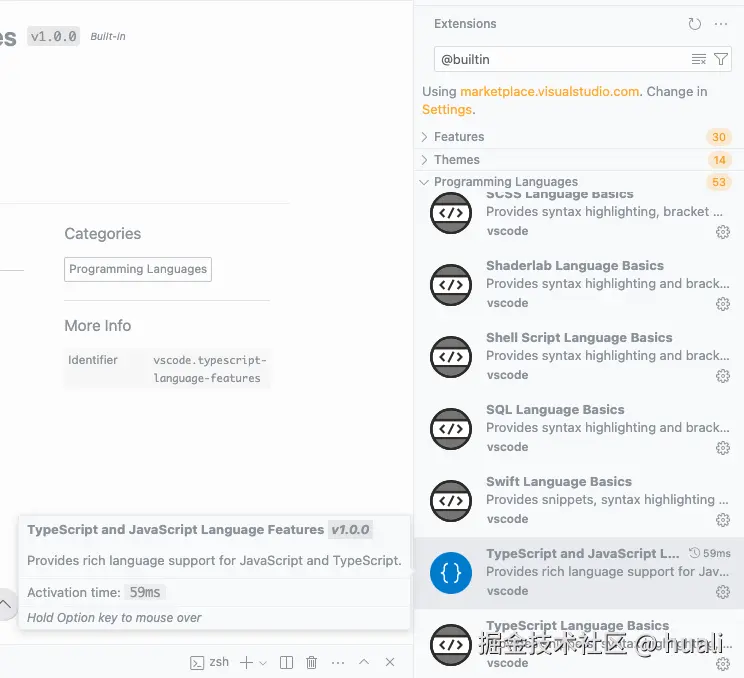Clear the extensions search results
The image size is (744, 678).
(x=698, y=59)
